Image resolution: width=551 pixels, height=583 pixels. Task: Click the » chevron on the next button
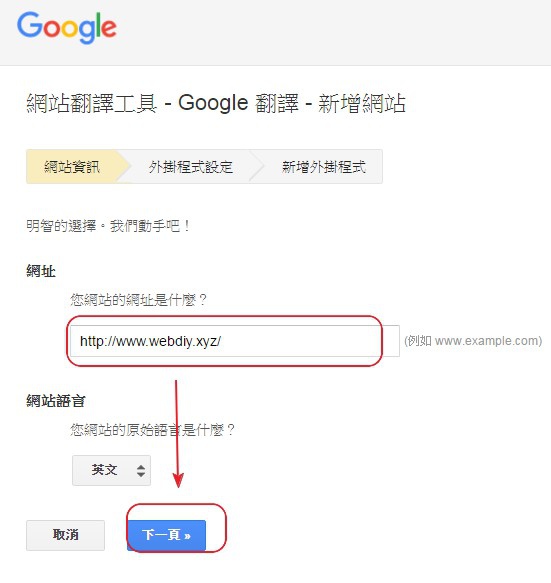[x=187, y=536]
